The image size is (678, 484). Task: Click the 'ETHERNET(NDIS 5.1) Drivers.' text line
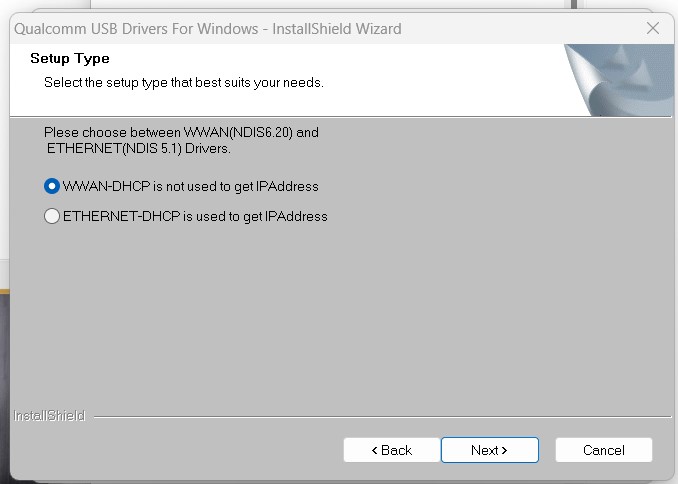[x=138, y=148]
